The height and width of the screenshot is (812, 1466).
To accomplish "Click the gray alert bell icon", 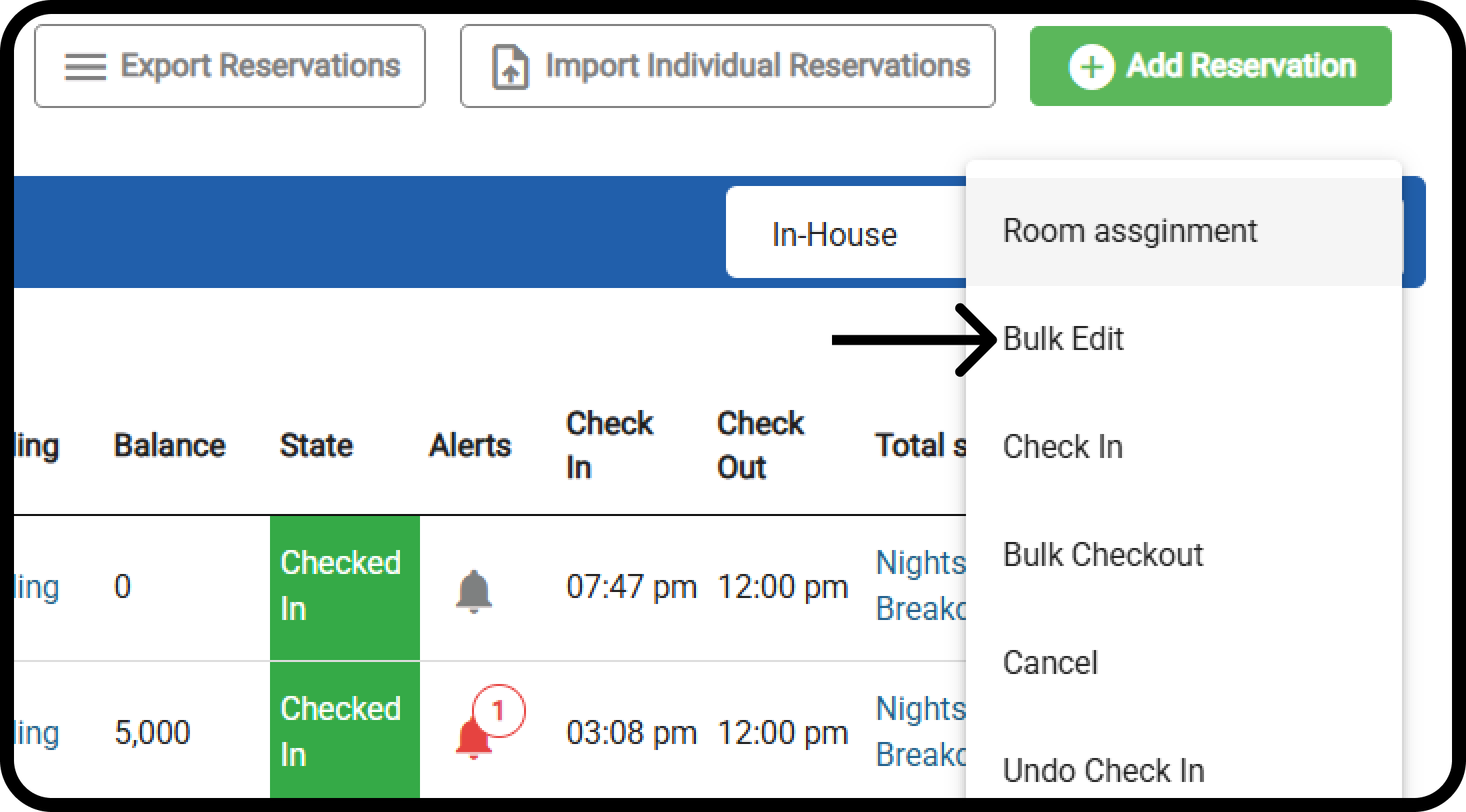I will [474, 591].
